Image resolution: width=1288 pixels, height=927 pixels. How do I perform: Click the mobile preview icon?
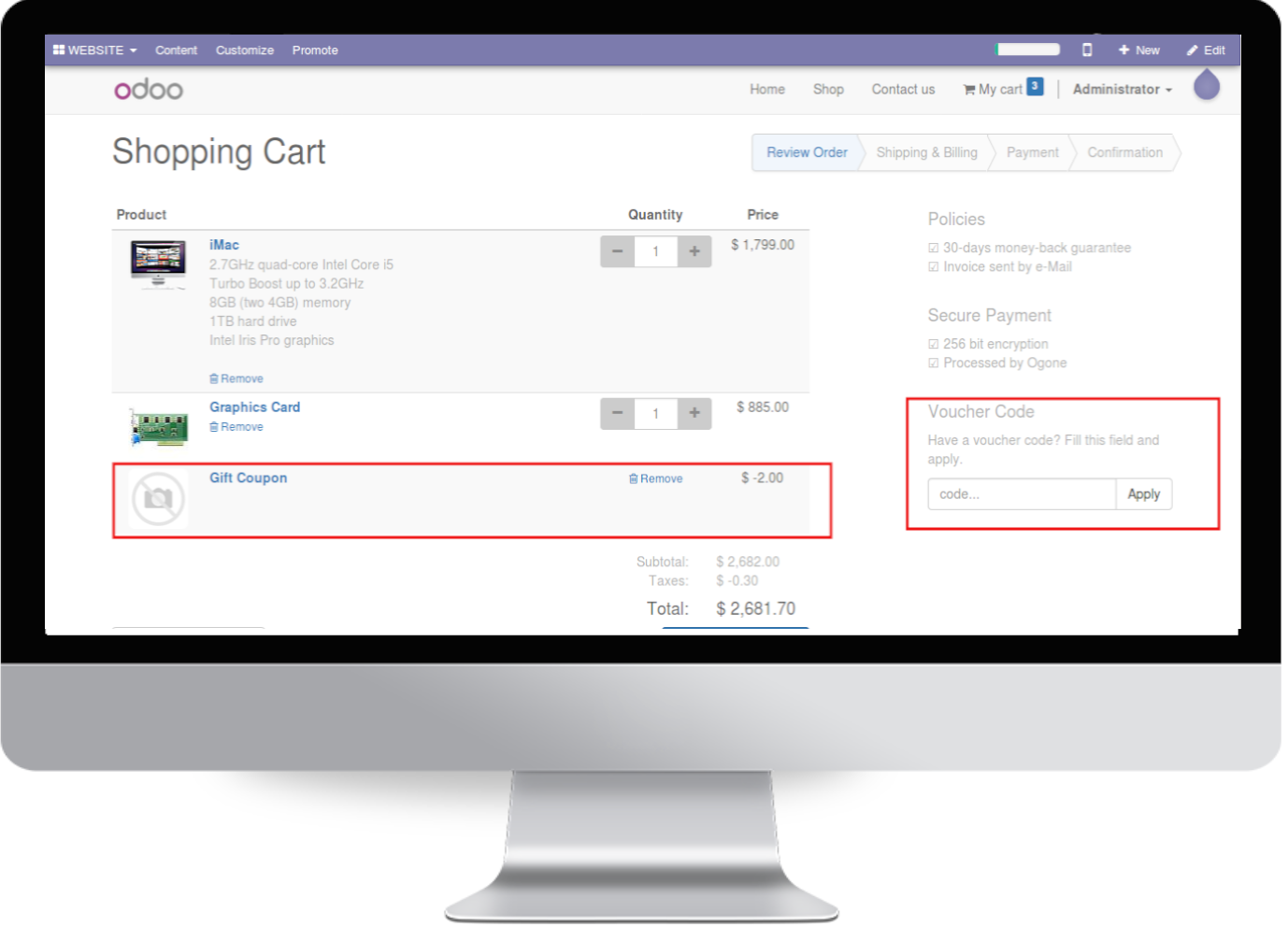click(x=1087, y=50)
